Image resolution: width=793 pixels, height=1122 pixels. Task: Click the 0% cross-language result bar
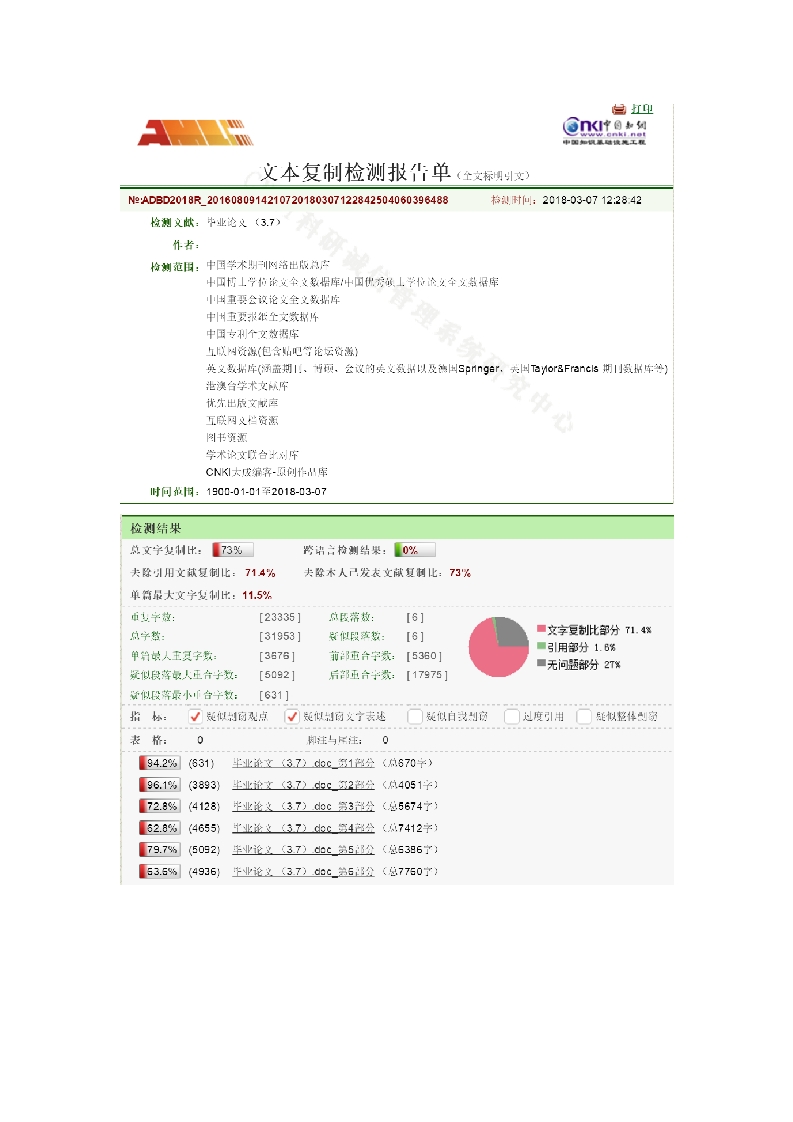click(x=414, y=550)
